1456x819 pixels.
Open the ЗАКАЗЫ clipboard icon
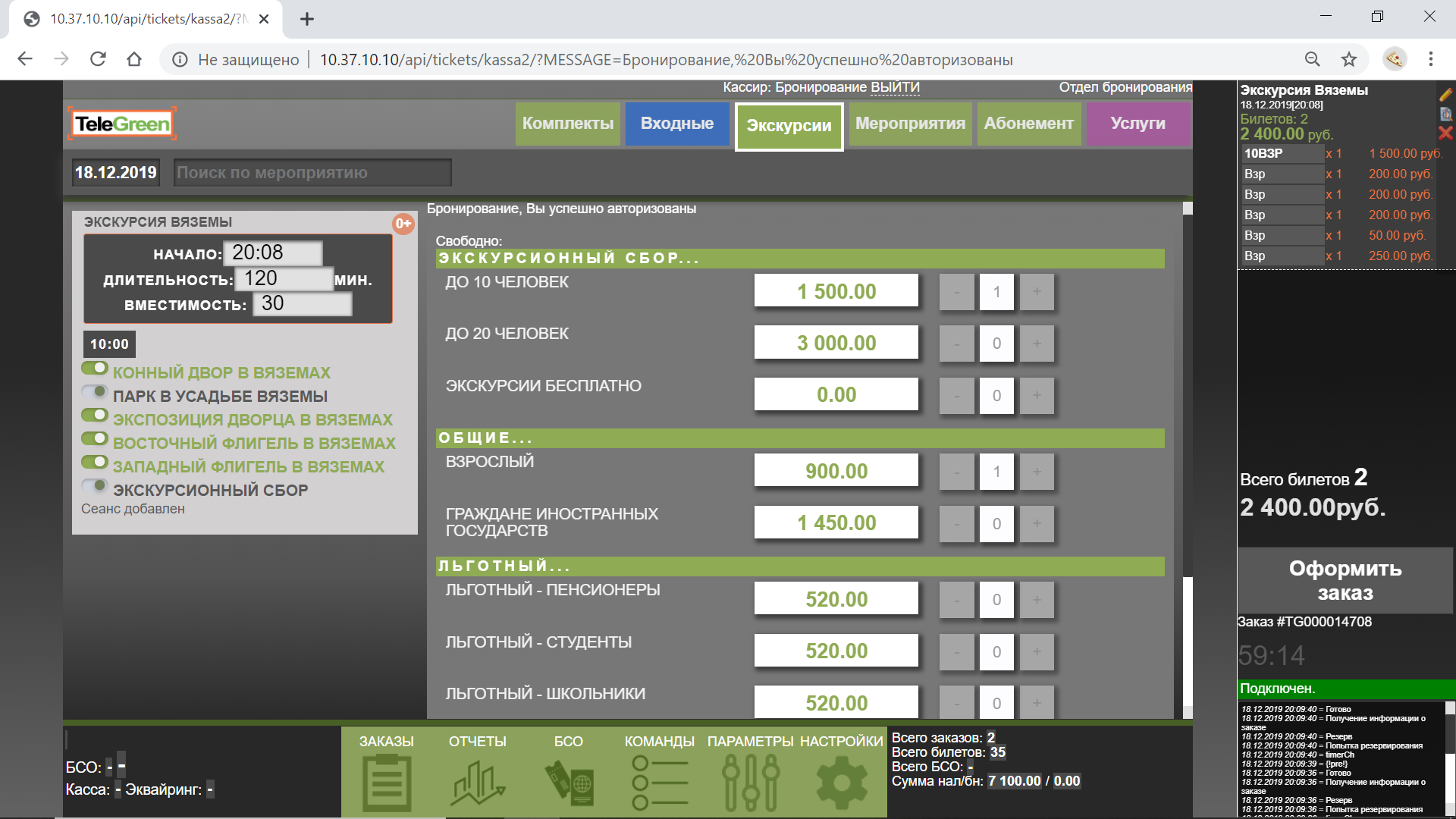pyautogui.click(x=387, y=783)
